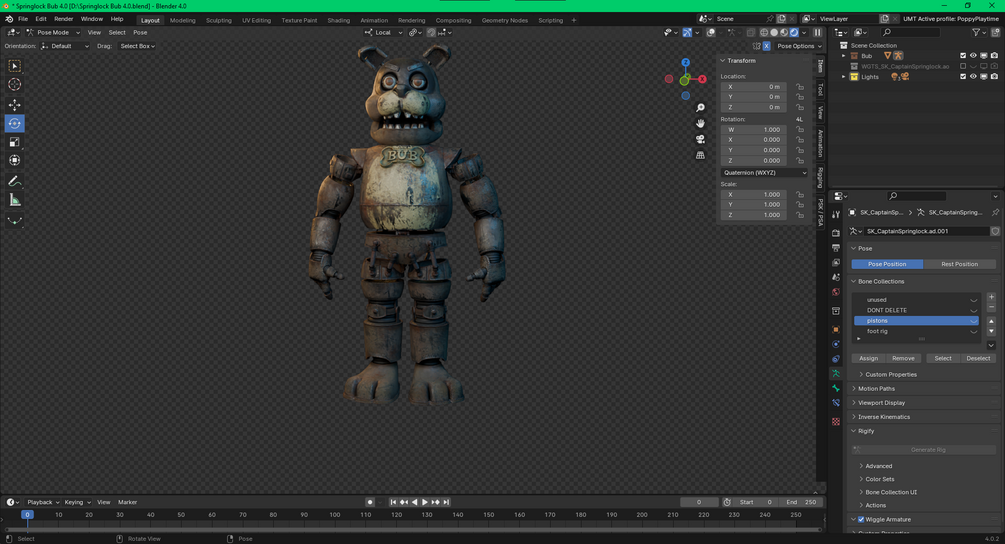Screen dimensions: 1005x544
Task: Open the Pose Options dropdown
Action: click(799, 46)
